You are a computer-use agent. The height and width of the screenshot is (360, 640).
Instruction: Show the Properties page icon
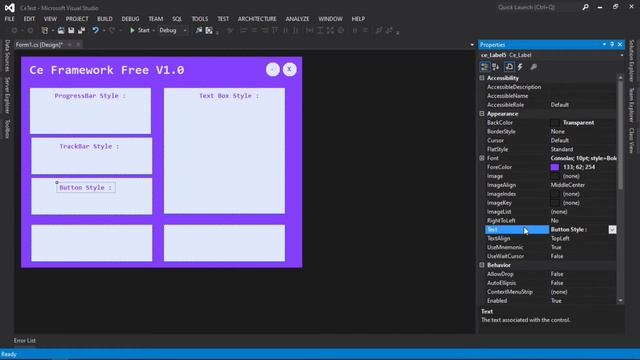pos(509,67)
